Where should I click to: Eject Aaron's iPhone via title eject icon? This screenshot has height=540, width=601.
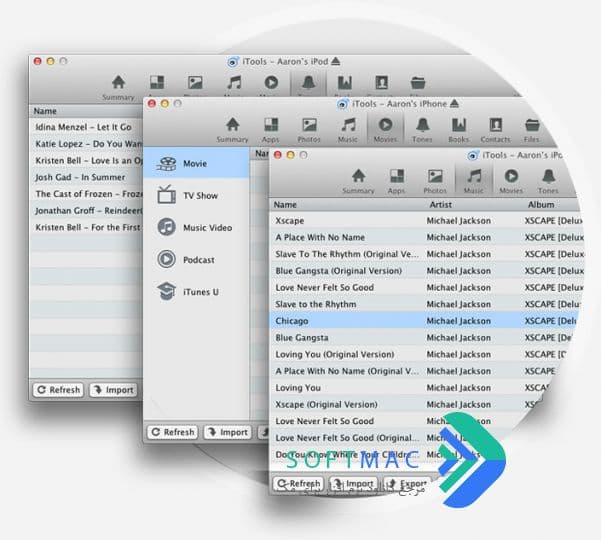click(455, 103)
